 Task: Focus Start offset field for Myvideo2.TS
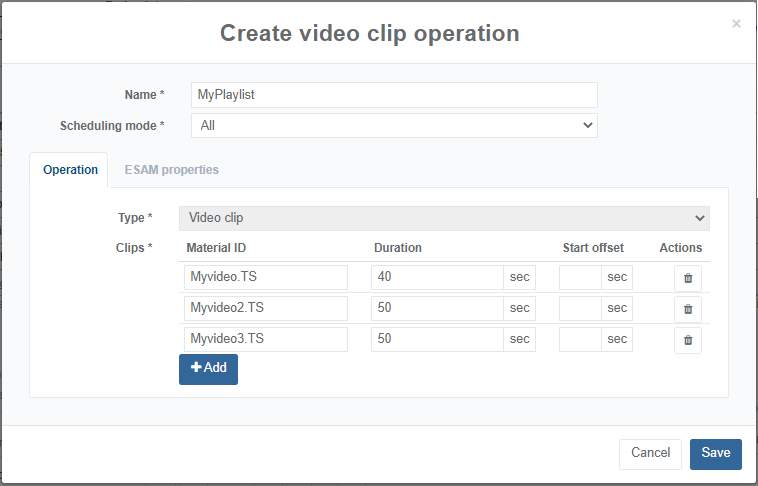click(580, 309)
